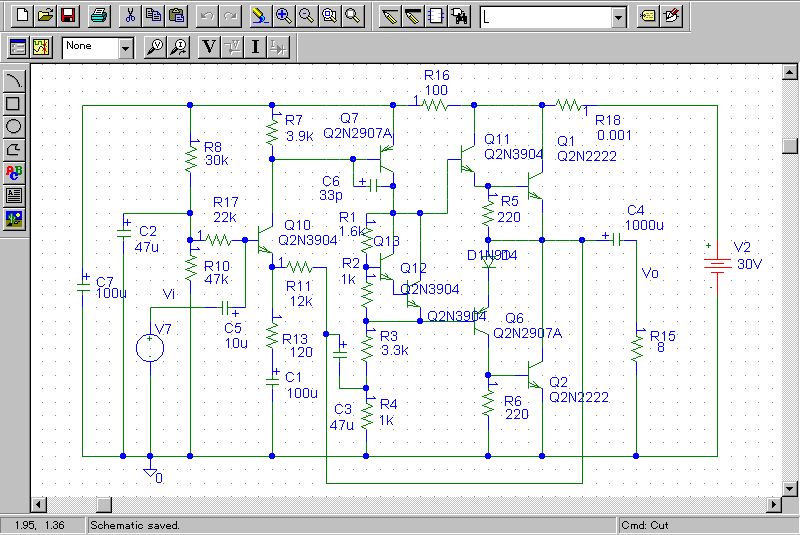Click the Zoom In magnifier icon
The height and width of the screenshot is (535, 800).
(284, 16)
